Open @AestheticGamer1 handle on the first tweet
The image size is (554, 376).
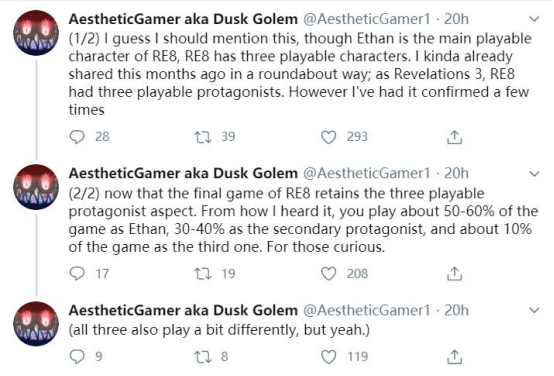[x=367, y=19]
